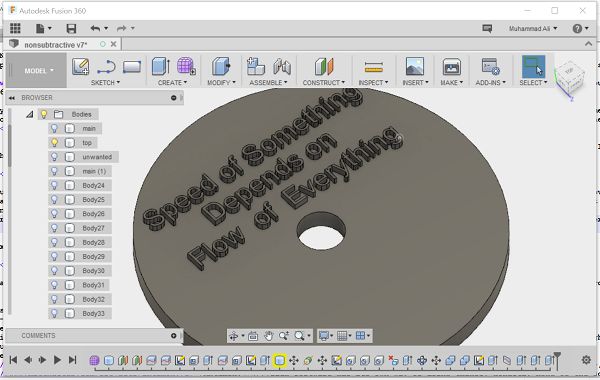Open the data panel grid icon
Viewport: 600px width, 380px height.
tap(15, 28)
